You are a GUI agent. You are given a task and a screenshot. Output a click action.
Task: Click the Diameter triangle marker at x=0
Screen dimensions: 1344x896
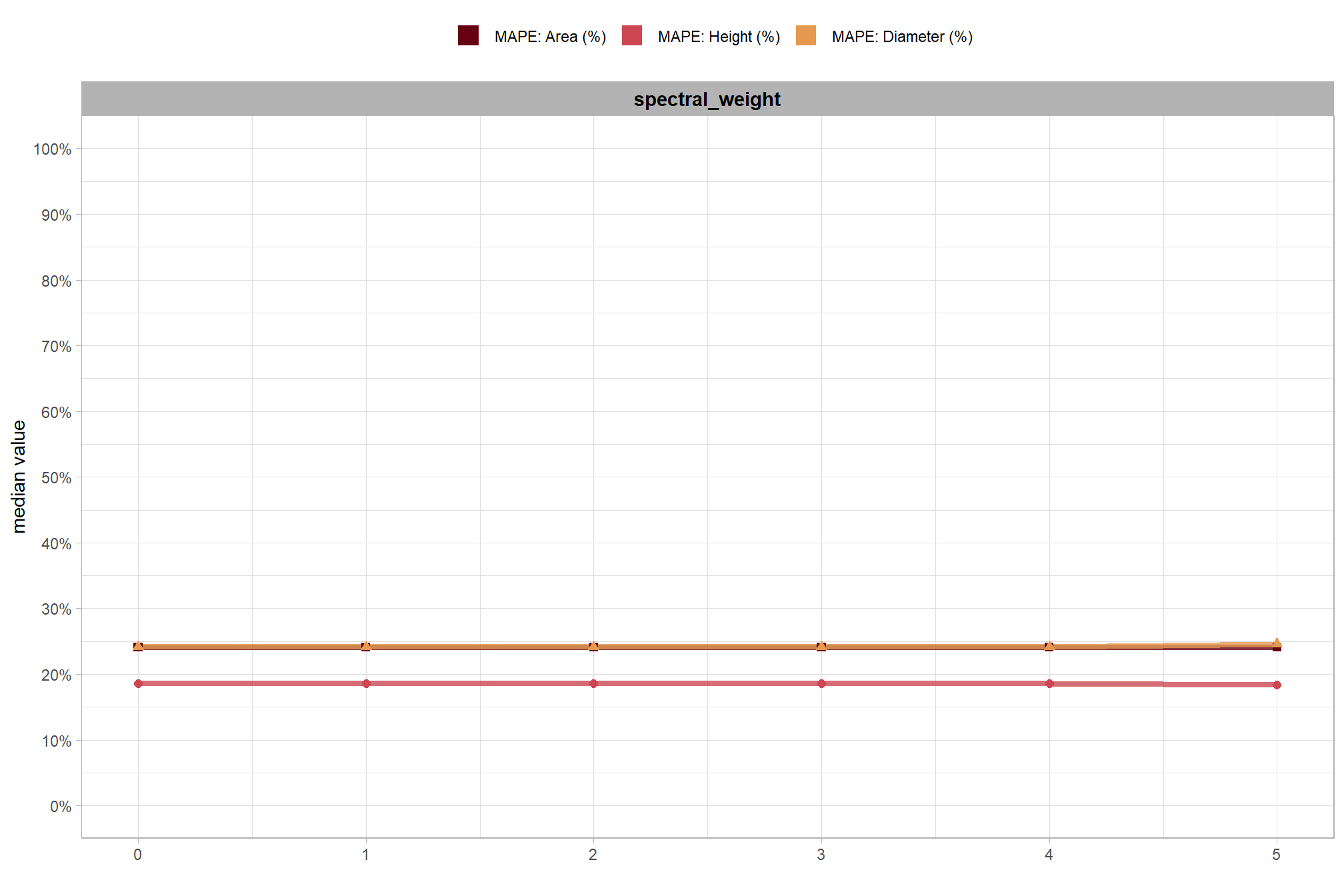(138, 646)
